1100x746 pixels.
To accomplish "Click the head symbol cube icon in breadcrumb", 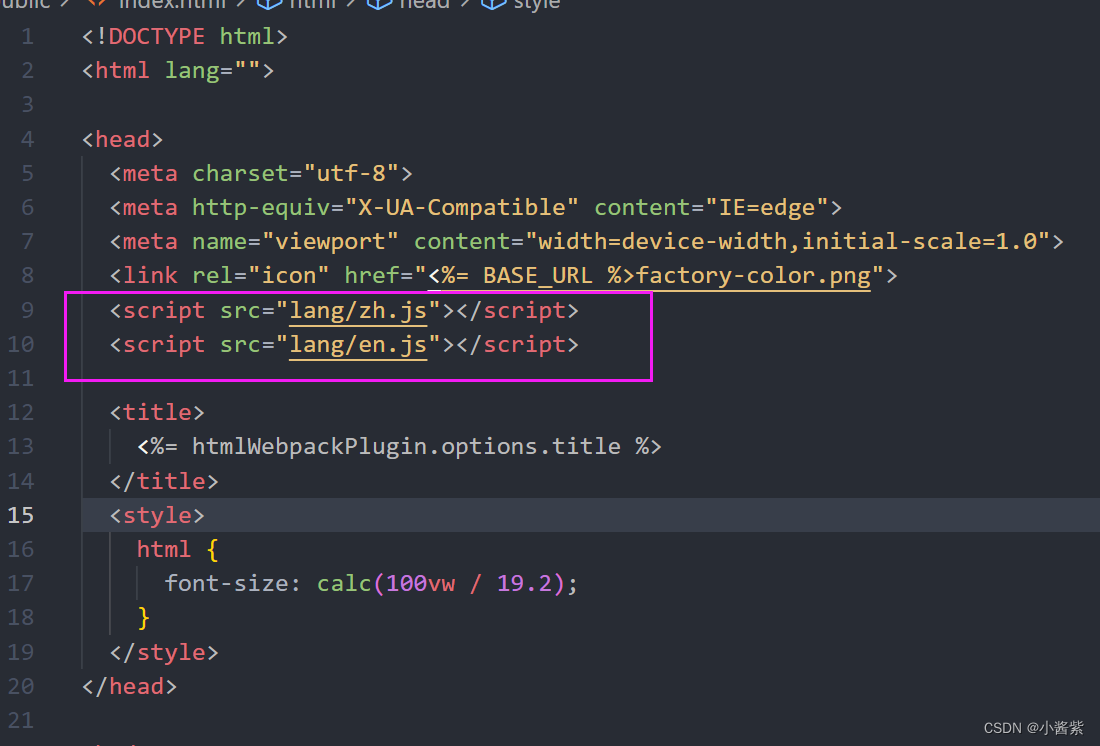I will tap(378, 5).
